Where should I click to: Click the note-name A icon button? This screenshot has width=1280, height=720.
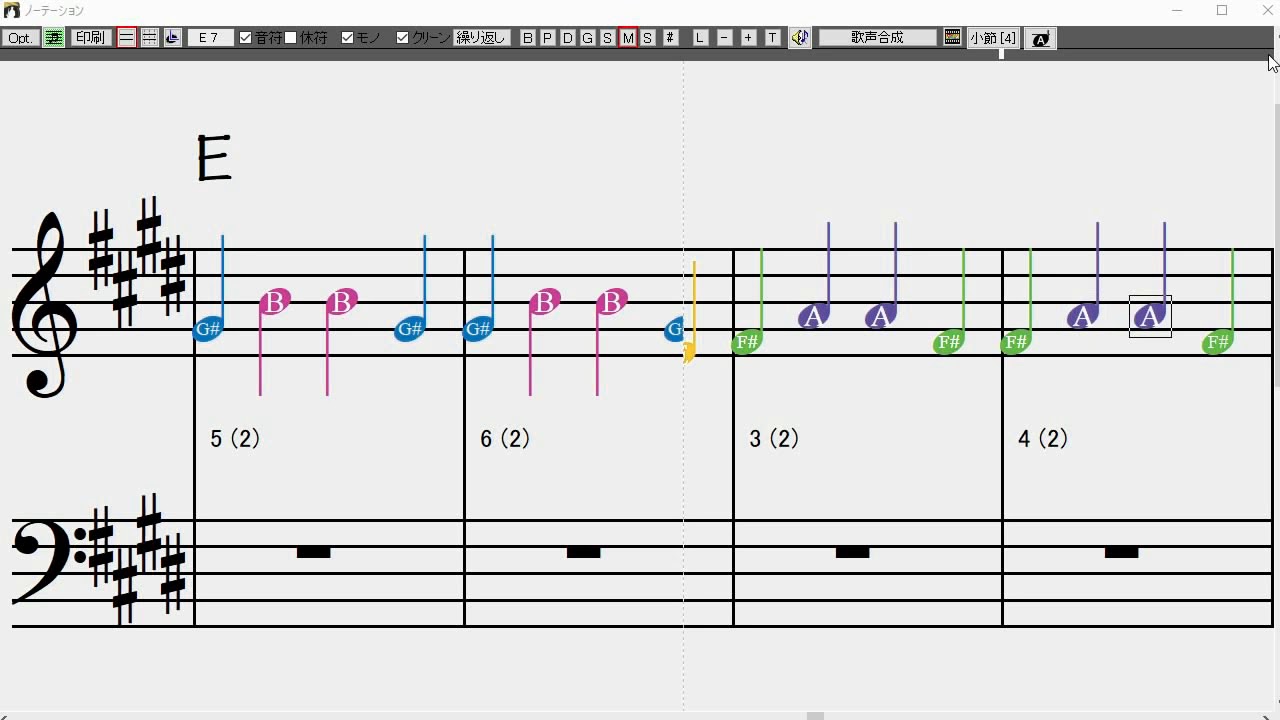point(1040,39)
